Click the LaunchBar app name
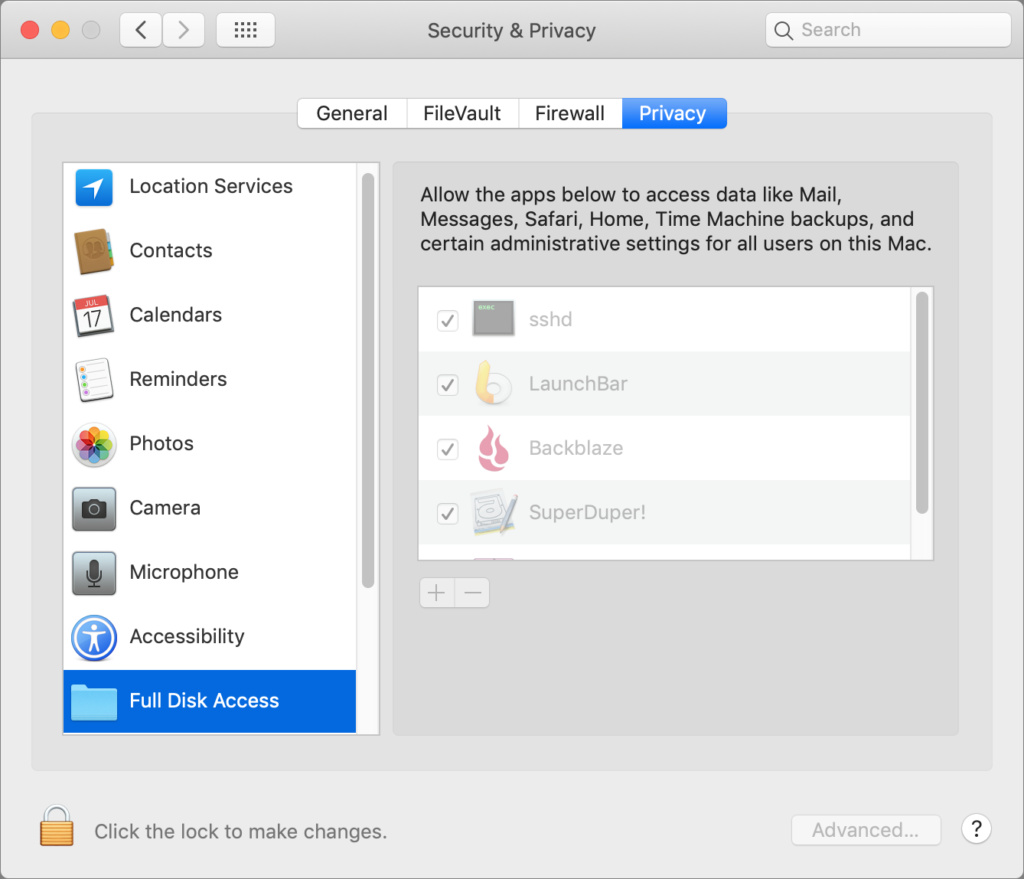This screenshot has height=879, width=1024. point(578,383)
